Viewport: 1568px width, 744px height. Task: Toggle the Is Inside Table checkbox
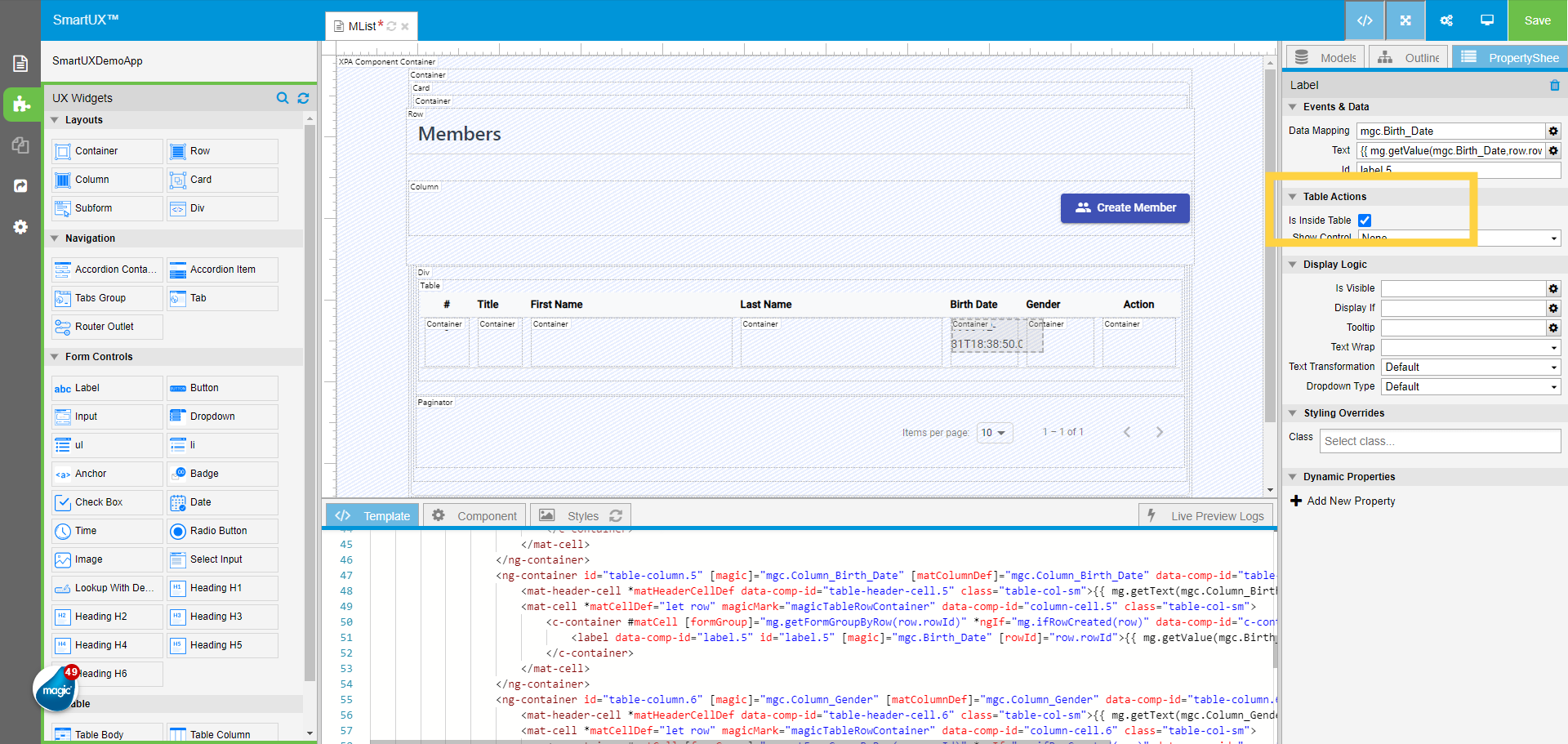coord(1365,221)
